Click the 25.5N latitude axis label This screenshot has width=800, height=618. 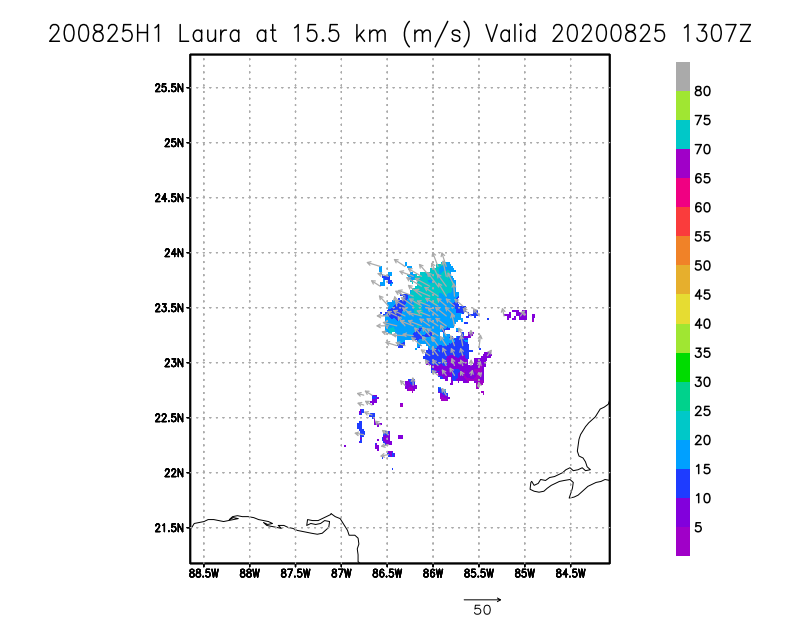point(169,88)
